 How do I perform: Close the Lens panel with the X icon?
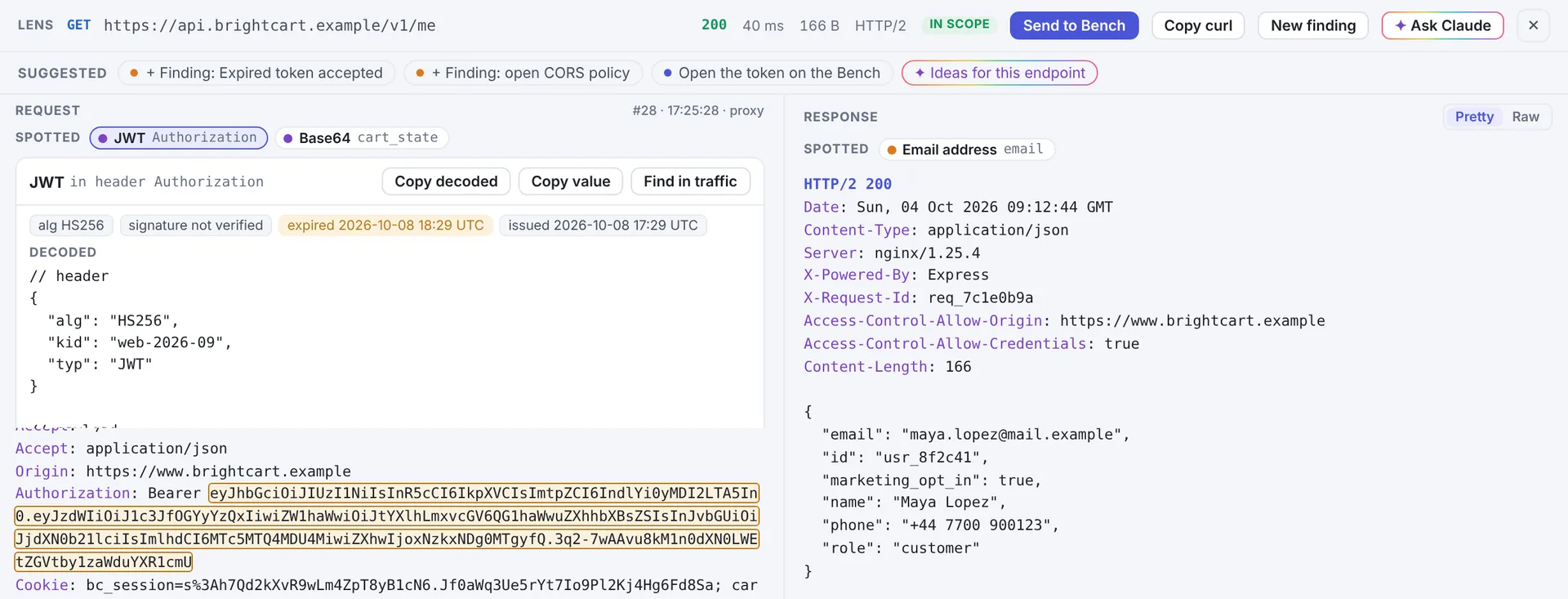click(x=1533, y=25)
